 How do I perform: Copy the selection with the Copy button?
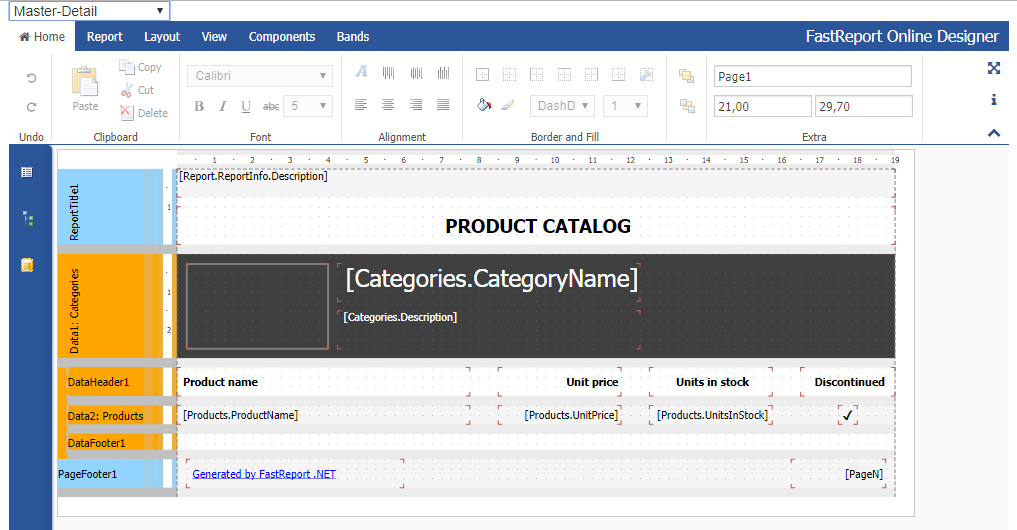140,67
